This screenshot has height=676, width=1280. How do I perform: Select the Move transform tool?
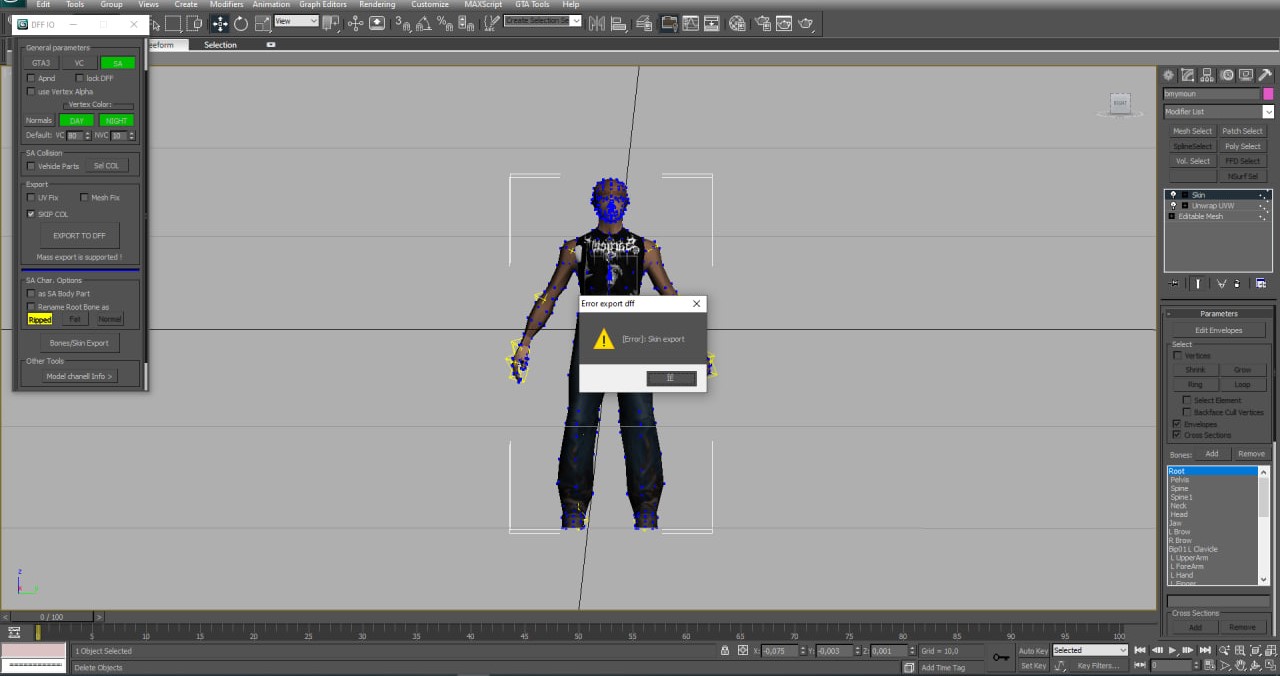pos(219,24)
